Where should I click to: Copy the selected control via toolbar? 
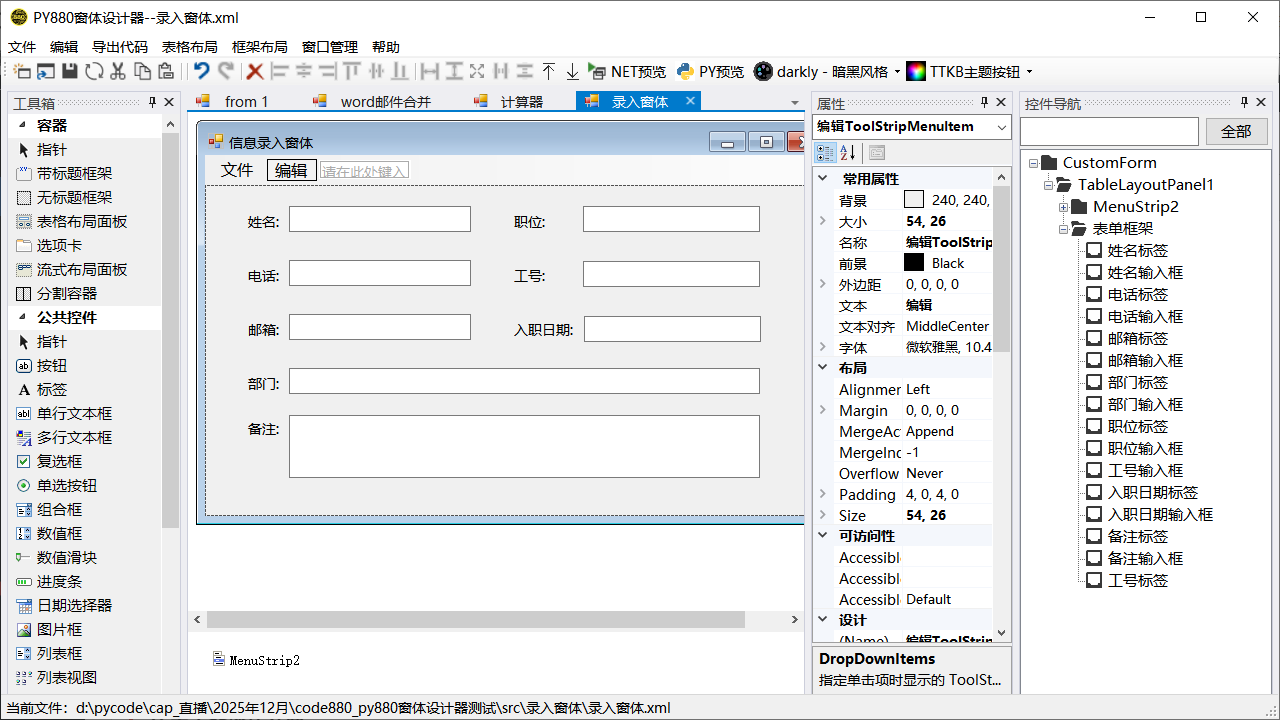[141, 71]
